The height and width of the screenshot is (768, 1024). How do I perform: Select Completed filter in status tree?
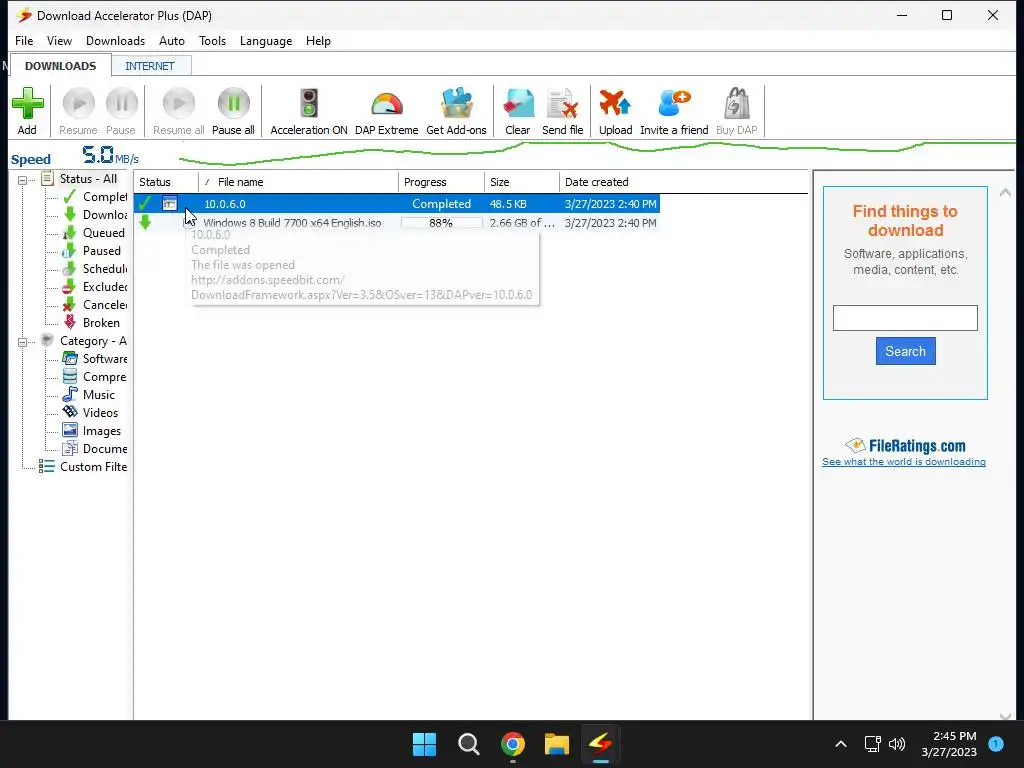point(95,197)
